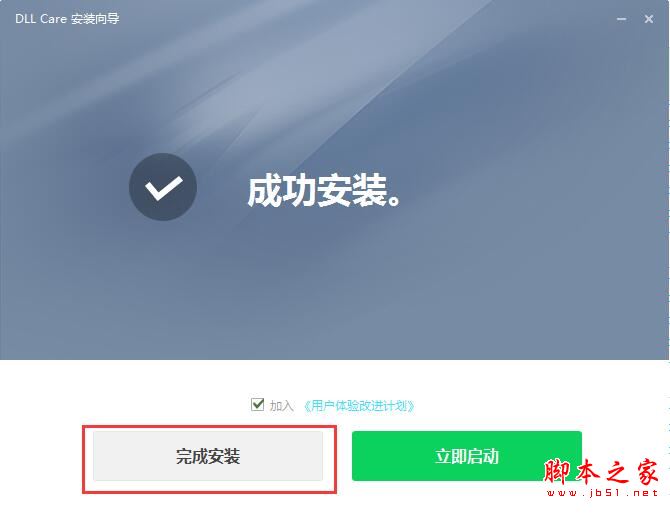Uncheck the 加入 user experience checkbox
Image resolution: width=670 pixels, height=514 pixels.
[257, 404]
